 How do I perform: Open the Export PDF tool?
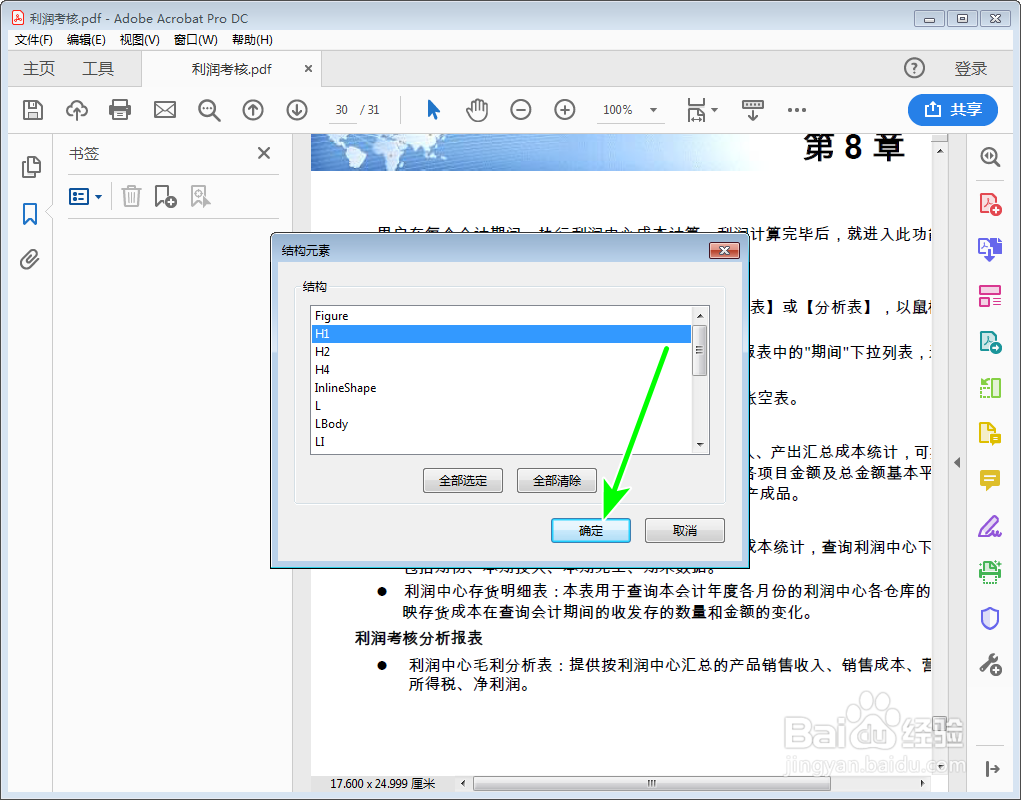pyautogui.click(x=990, y=249)
